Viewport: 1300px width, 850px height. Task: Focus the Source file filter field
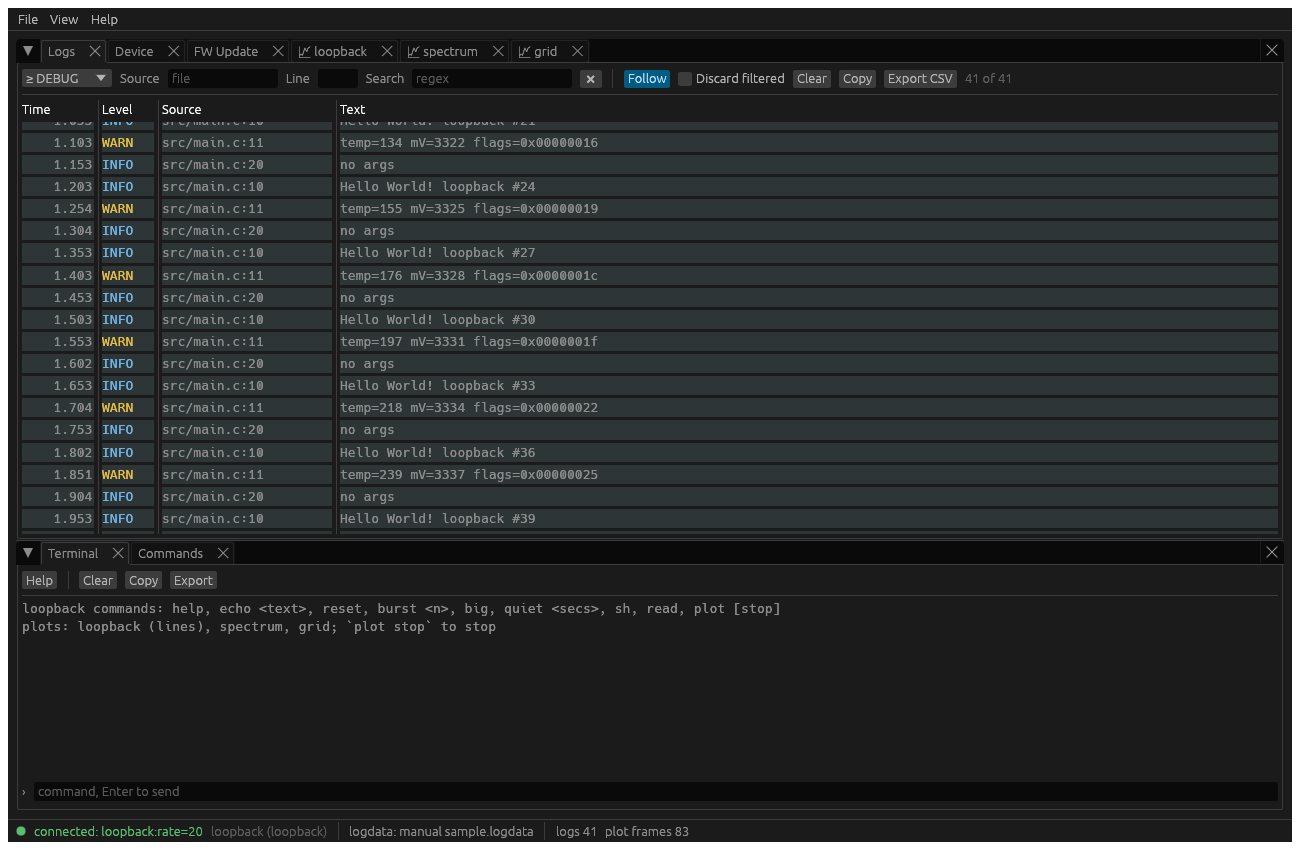[x=222, y=79]
